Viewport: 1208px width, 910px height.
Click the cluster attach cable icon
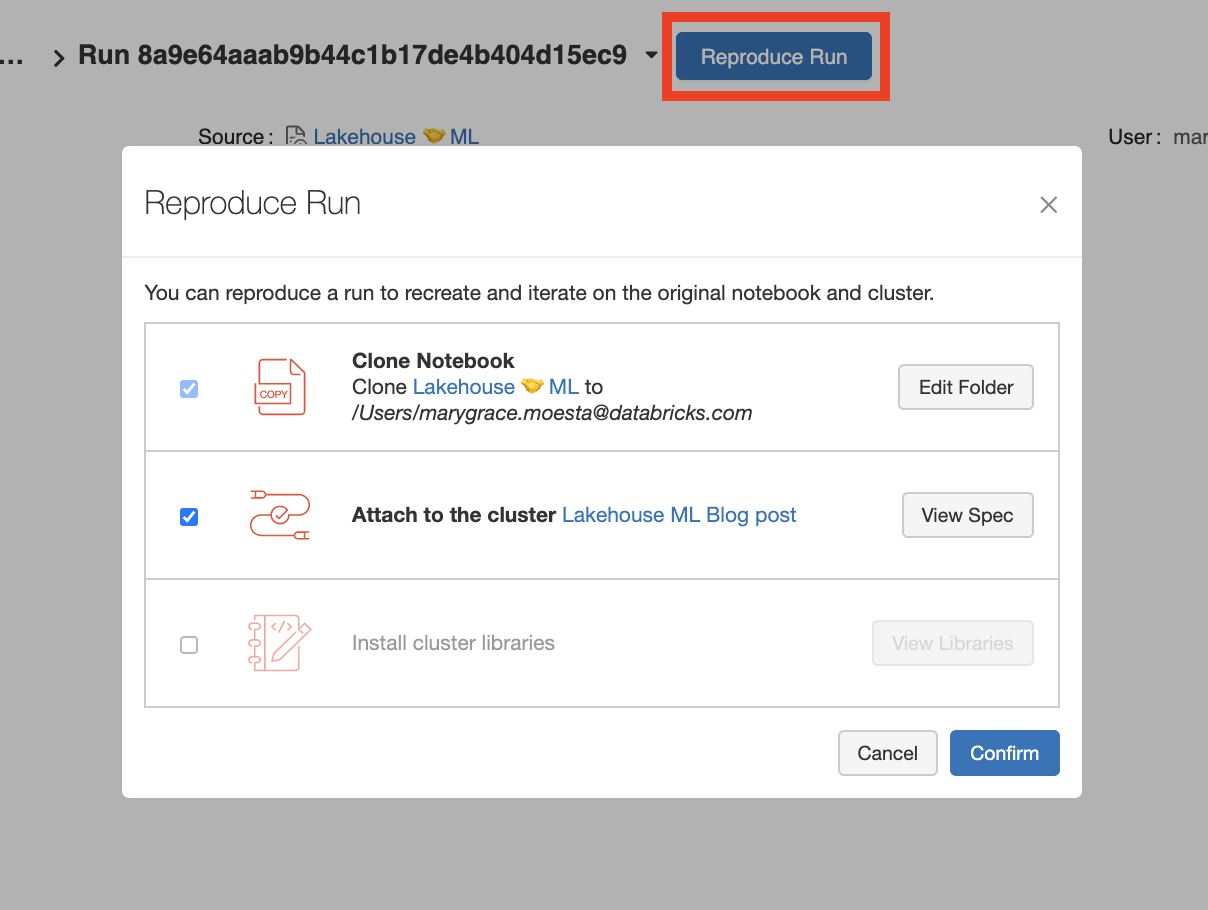[279, 515]
